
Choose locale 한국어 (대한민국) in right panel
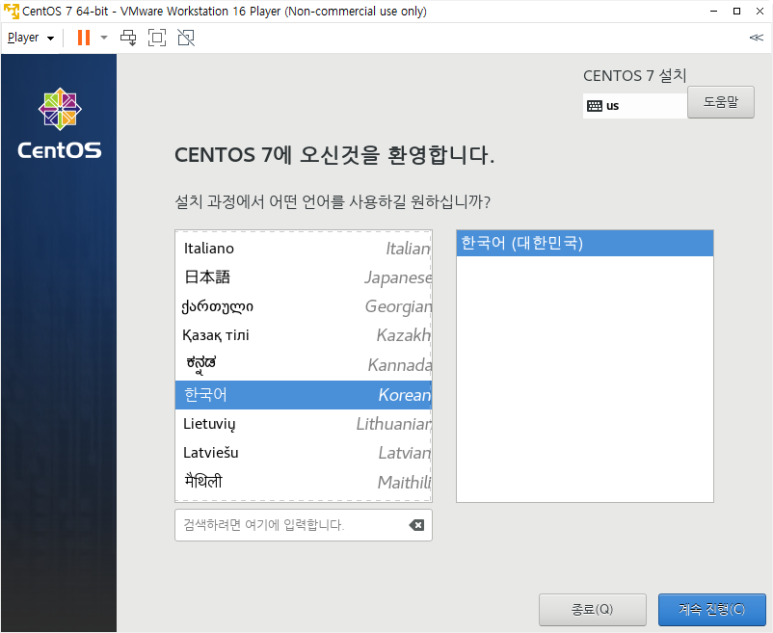pos(585,243)
